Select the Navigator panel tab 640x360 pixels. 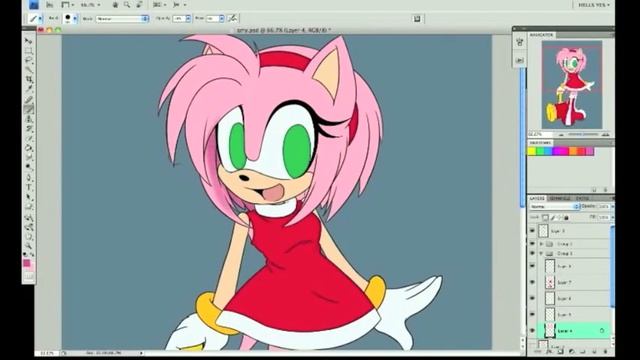point(542,35)
